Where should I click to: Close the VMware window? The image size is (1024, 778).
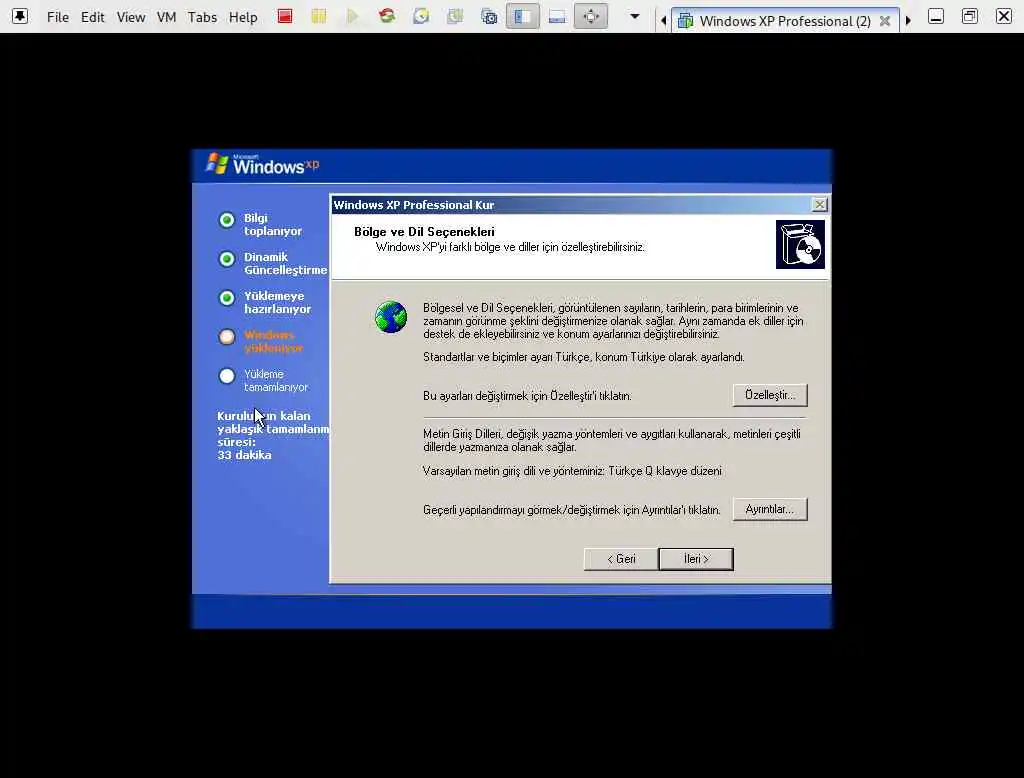(1004, 16)
